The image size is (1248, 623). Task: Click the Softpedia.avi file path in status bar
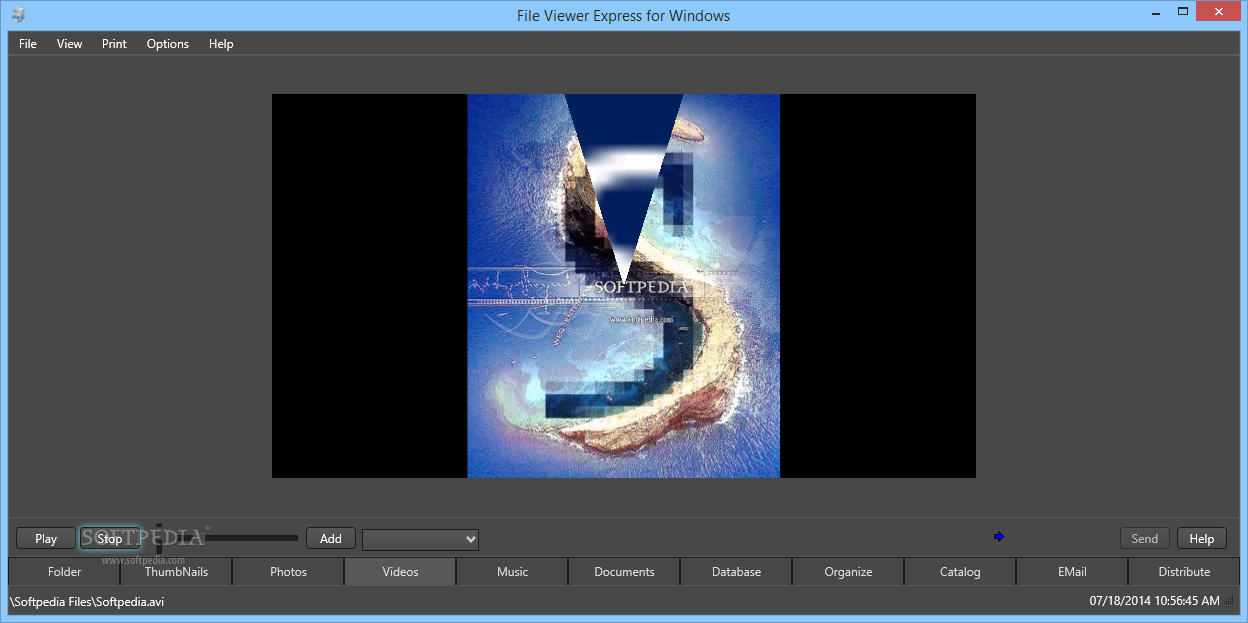(87, 601)
